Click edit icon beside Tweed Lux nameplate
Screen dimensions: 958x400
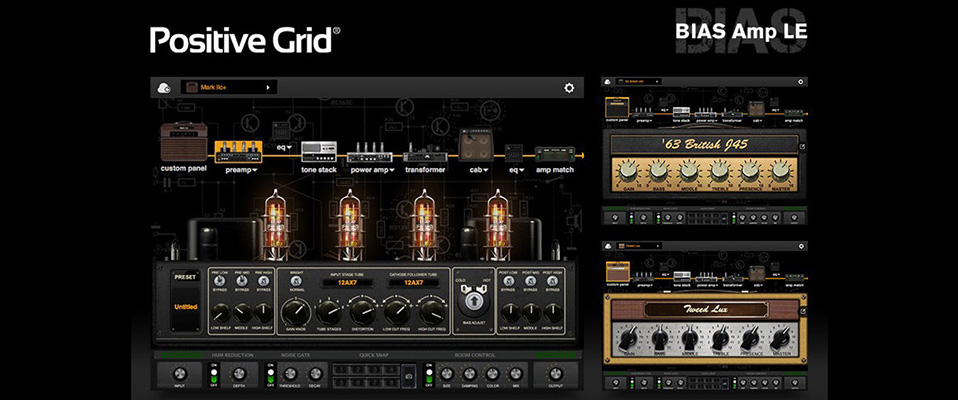(802, 311)
